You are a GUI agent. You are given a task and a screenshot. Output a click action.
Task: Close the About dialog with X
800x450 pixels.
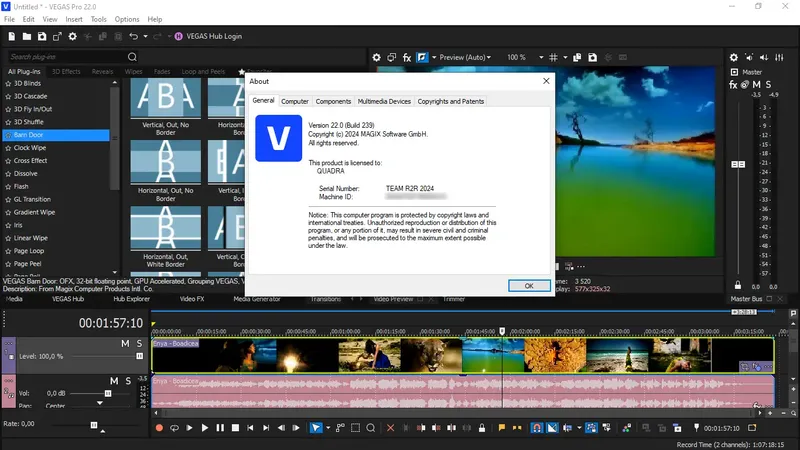546,81
